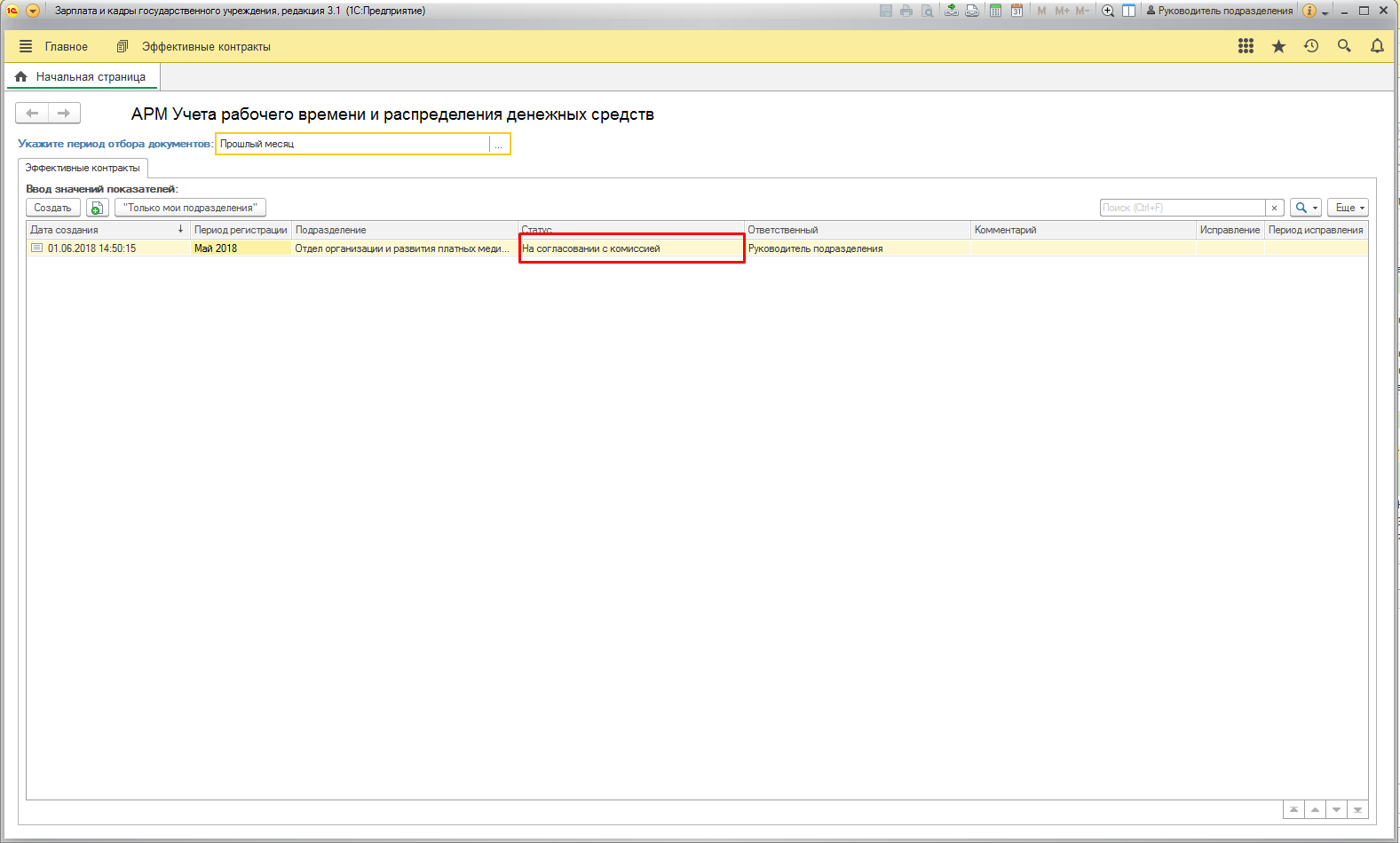The width and height of the screenshot is (1400, 843).
Task: Select the row with status На согласовании с комиссией
Action: coord(630,248)
